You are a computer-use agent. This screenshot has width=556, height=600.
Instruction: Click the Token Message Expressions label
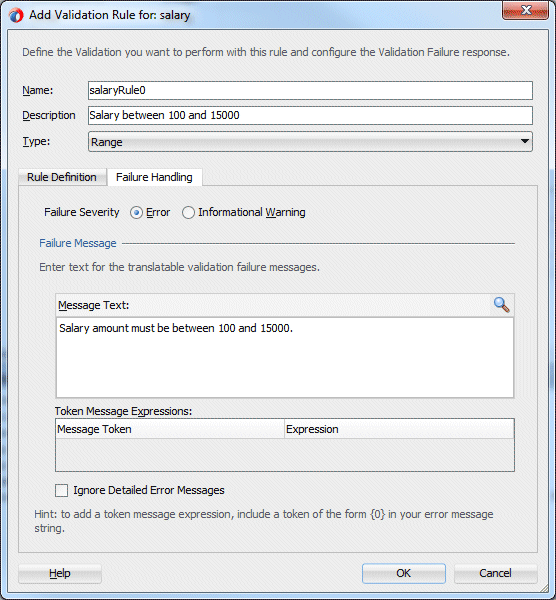tap(123, 411)
